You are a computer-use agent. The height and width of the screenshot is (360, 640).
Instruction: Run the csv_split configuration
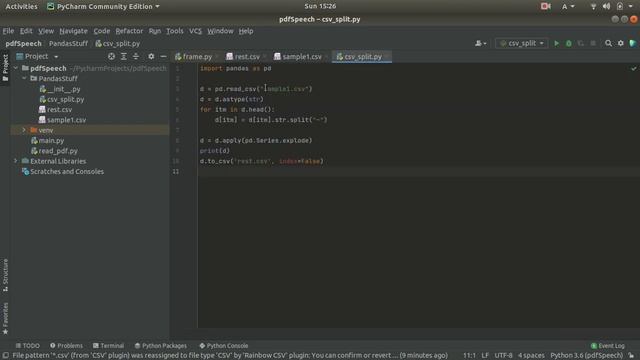pos(556,43)
